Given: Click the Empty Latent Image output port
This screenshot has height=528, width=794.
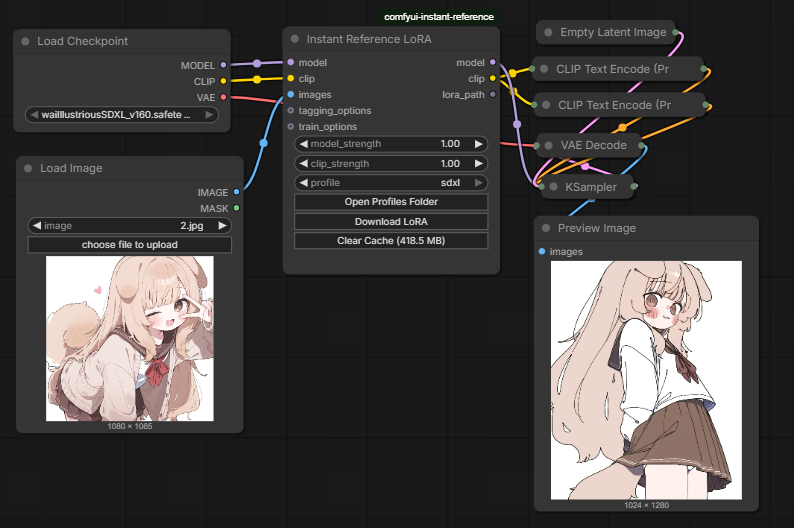Looking at the screenshot, I should click(676, 32).
